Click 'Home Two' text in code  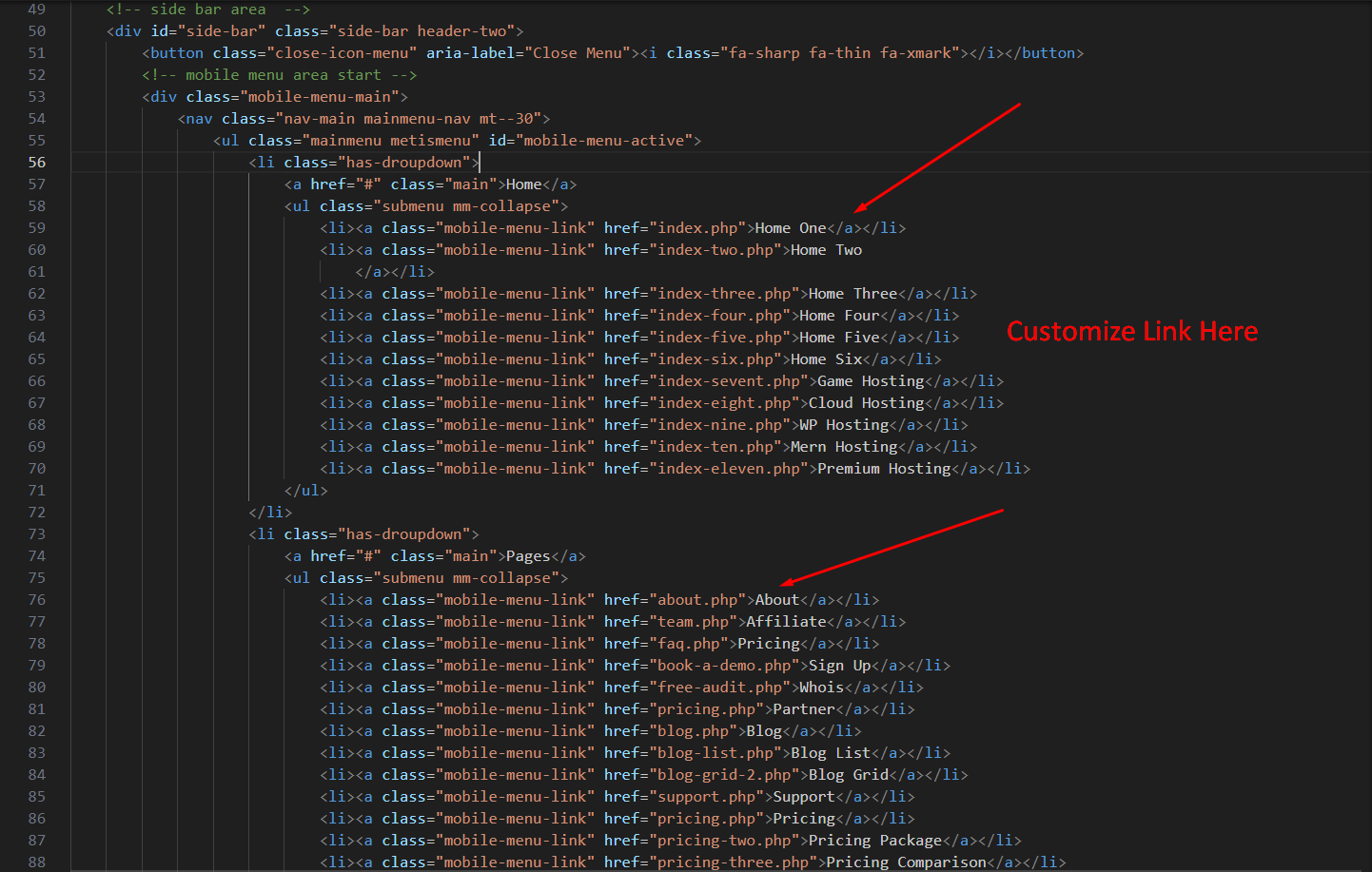[x=826, y=250]
